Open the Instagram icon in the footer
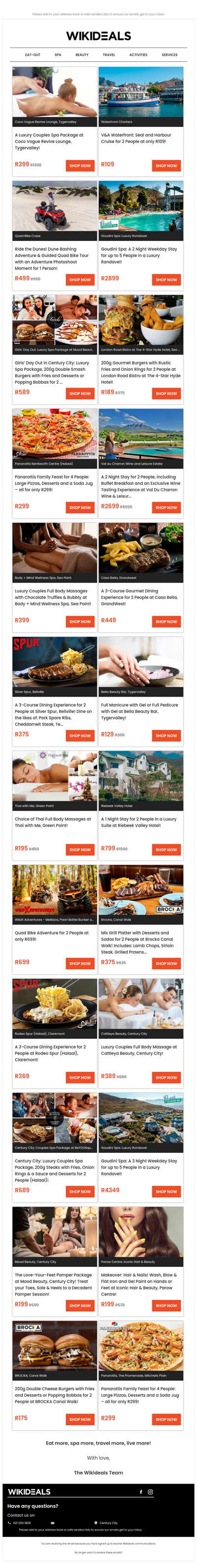This screenshot has width=197, height=1568. [x=150, y=1491]
